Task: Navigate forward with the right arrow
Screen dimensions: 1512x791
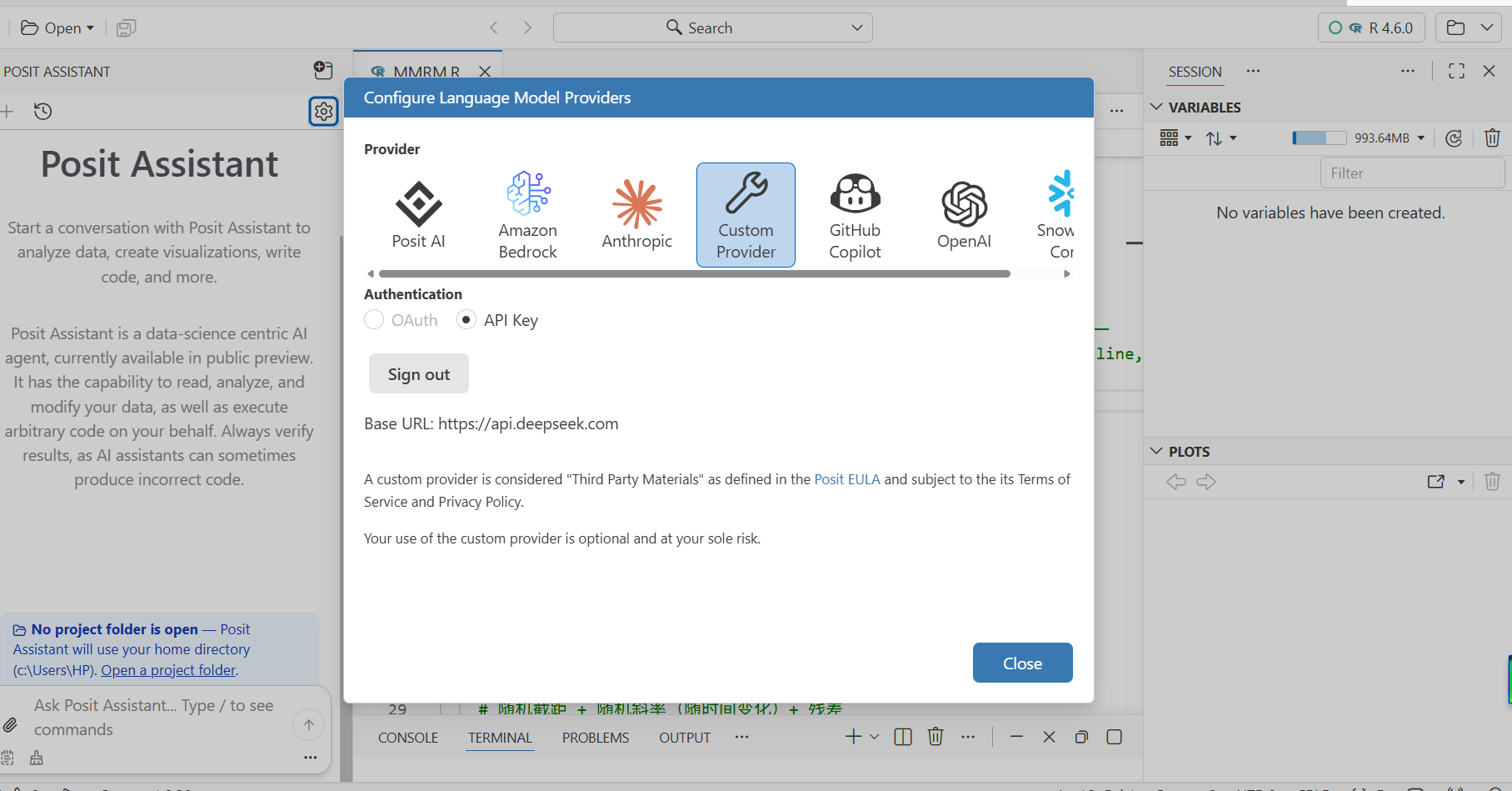Action: pos(527,28)
